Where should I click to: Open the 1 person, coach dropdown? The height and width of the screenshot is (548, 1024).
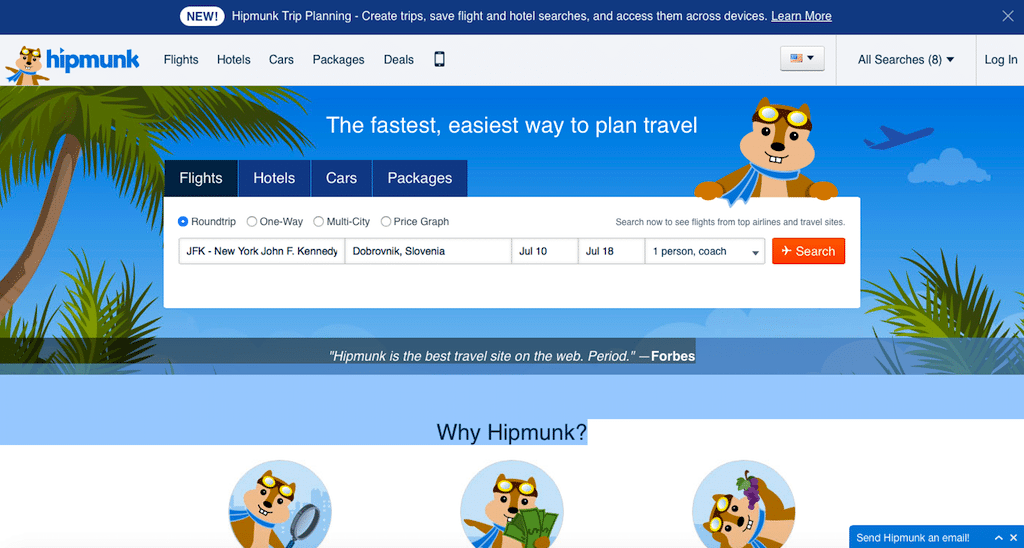(705, 251)
